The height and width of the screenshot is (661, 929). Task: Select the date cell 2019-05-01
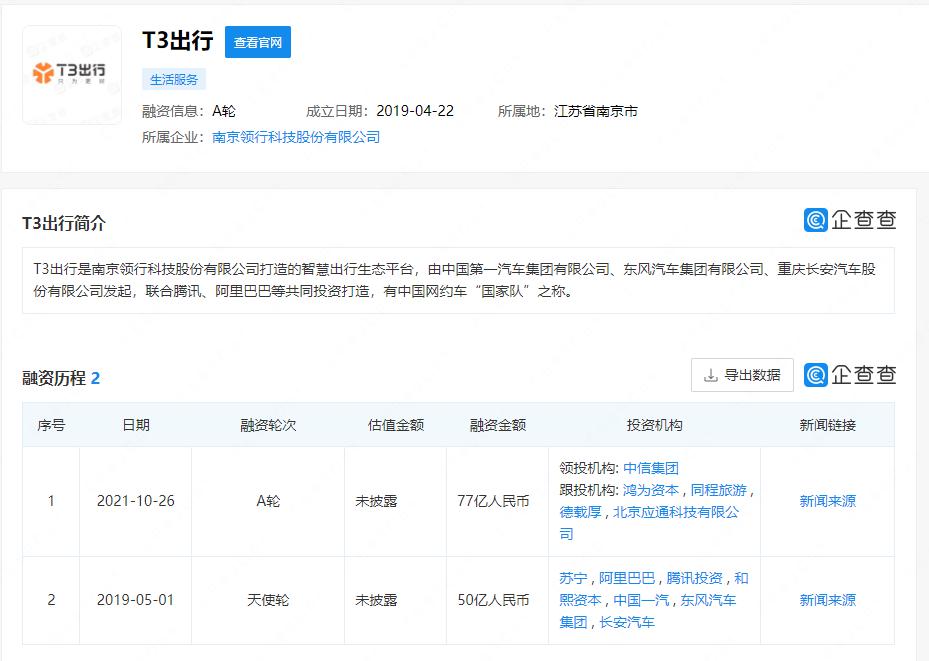point(136,600)
